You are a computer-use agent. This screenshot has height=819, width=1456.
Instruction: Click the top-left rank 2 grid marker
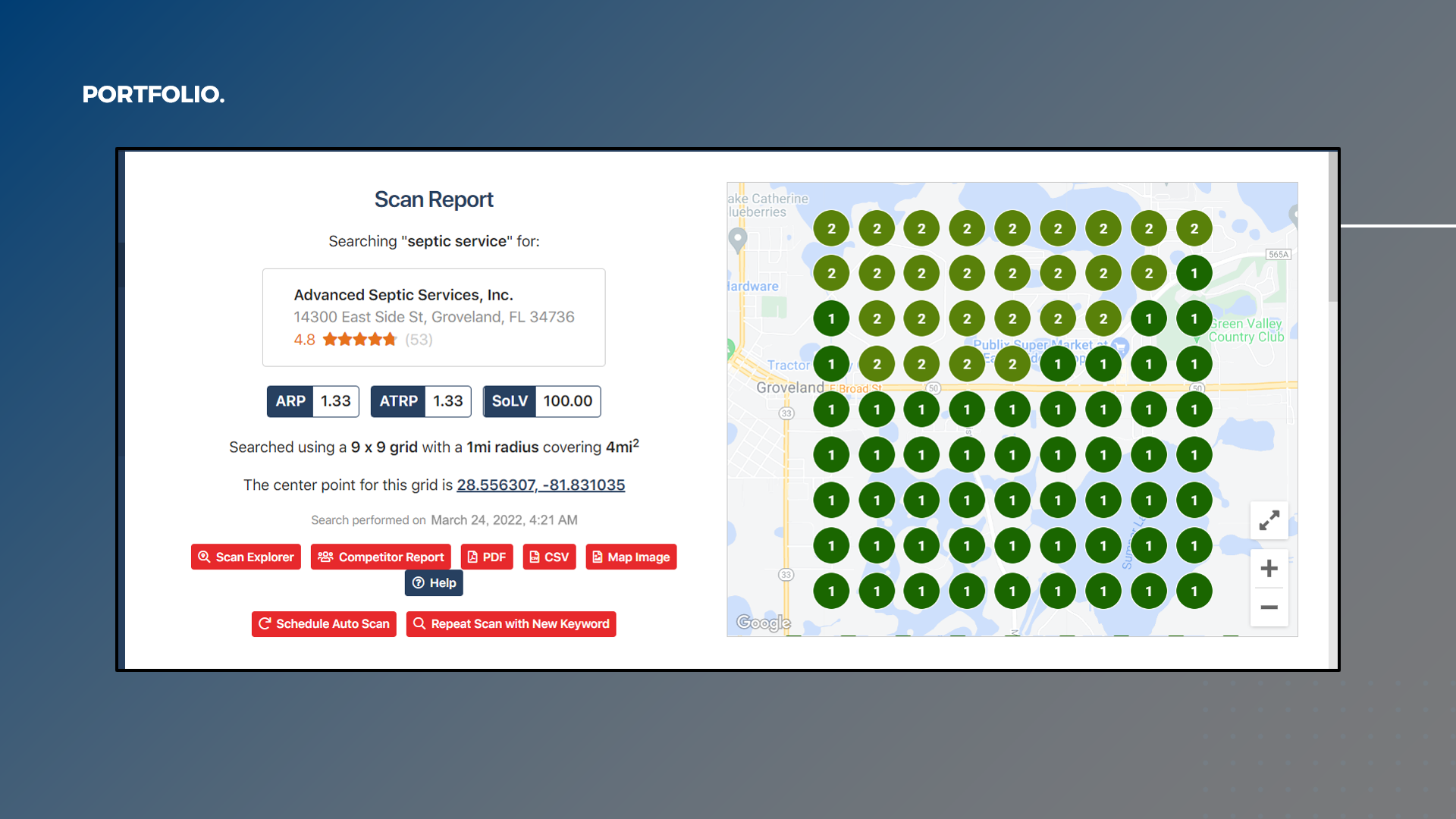[x=831, y=228]
